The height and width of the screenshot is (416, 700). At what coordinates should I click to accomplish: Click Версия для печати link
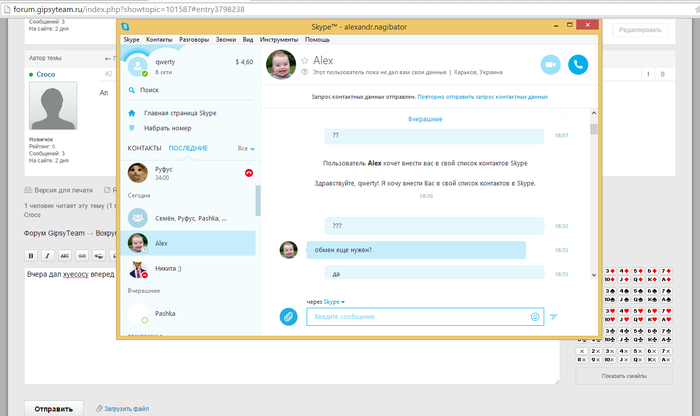pos(63,190)
